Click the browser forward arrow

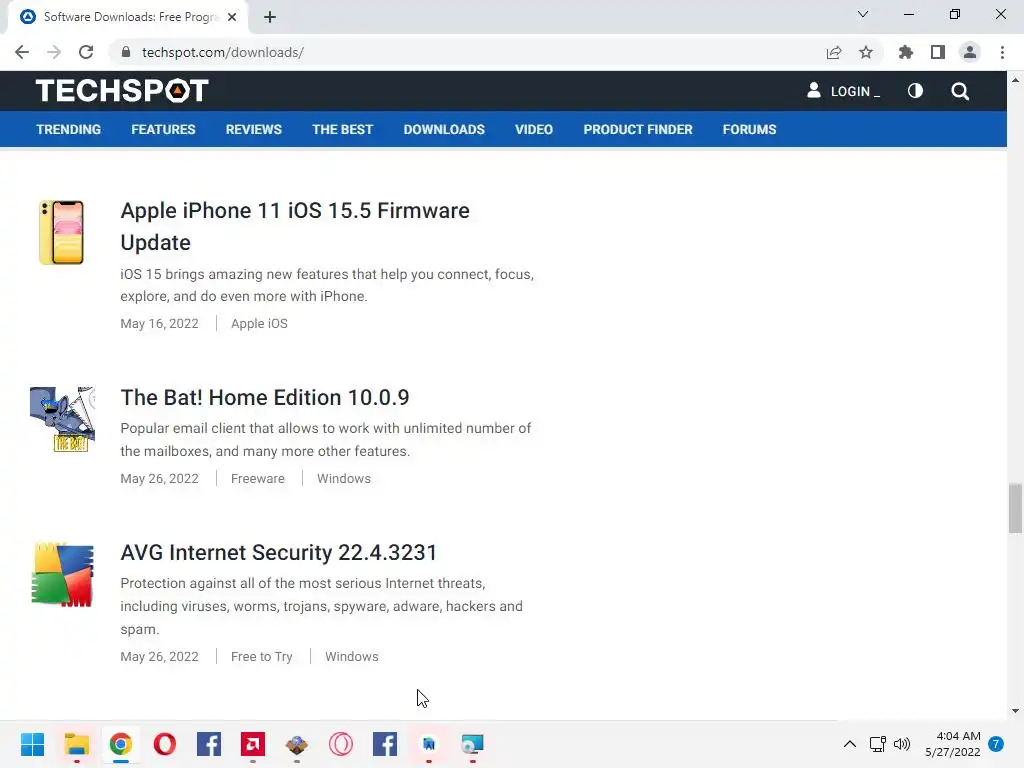click(x=54, y=52)
